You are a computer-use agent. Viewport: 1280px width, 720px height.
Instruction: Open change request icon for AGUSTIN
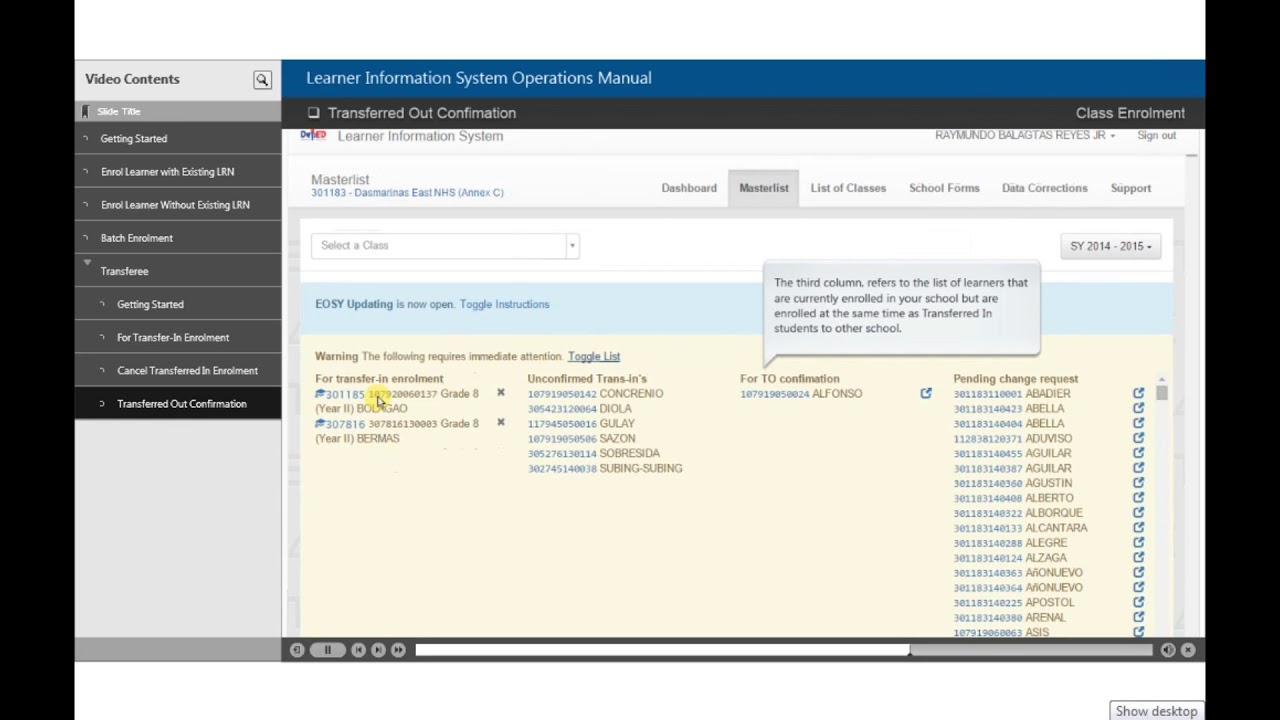1138,483
